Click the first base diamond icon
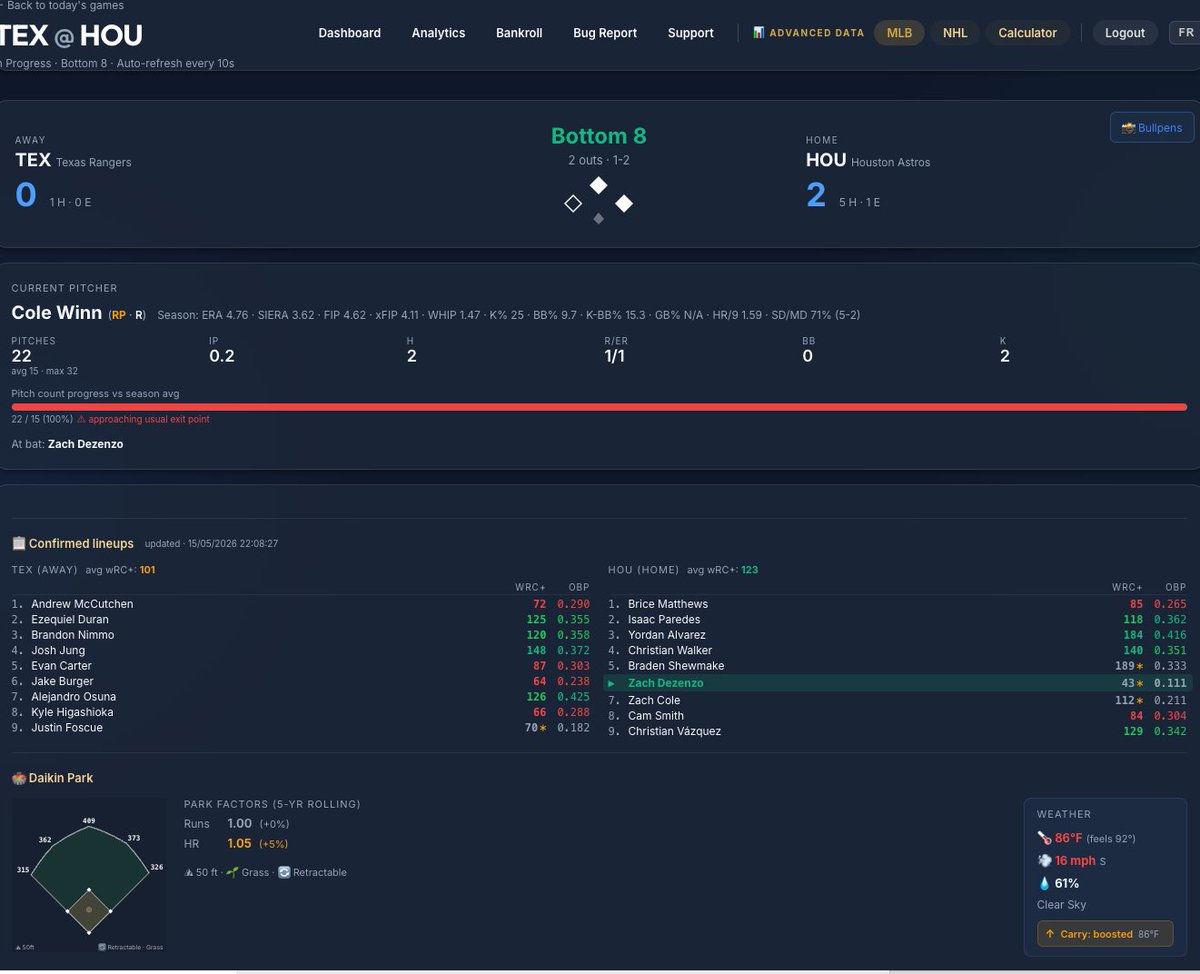This screenshot has height=974, width=1200. pyautogui.click(x=624, y=204)
